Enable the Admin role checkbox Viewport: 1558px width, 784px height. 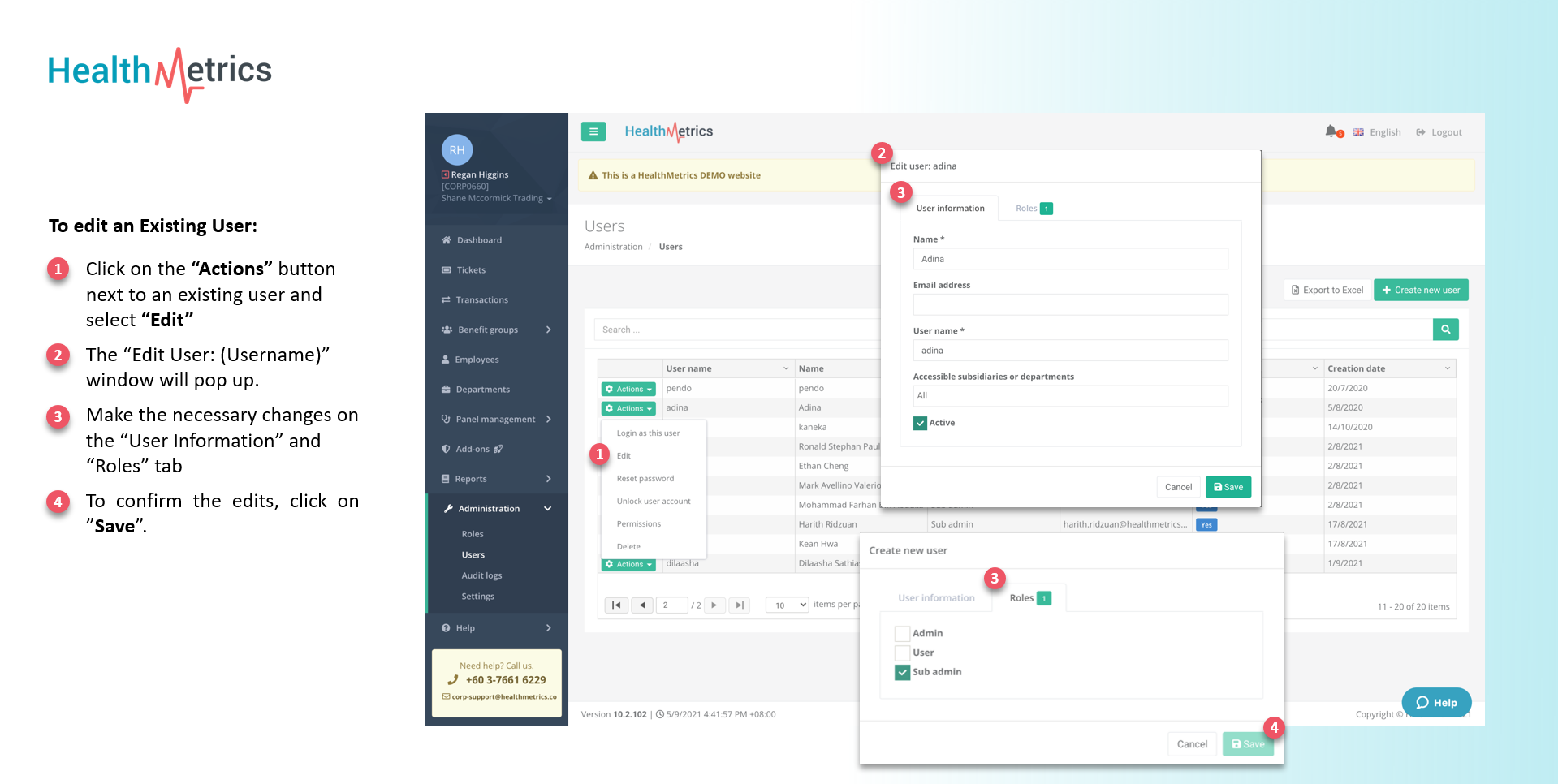click(x=902, y=634)
